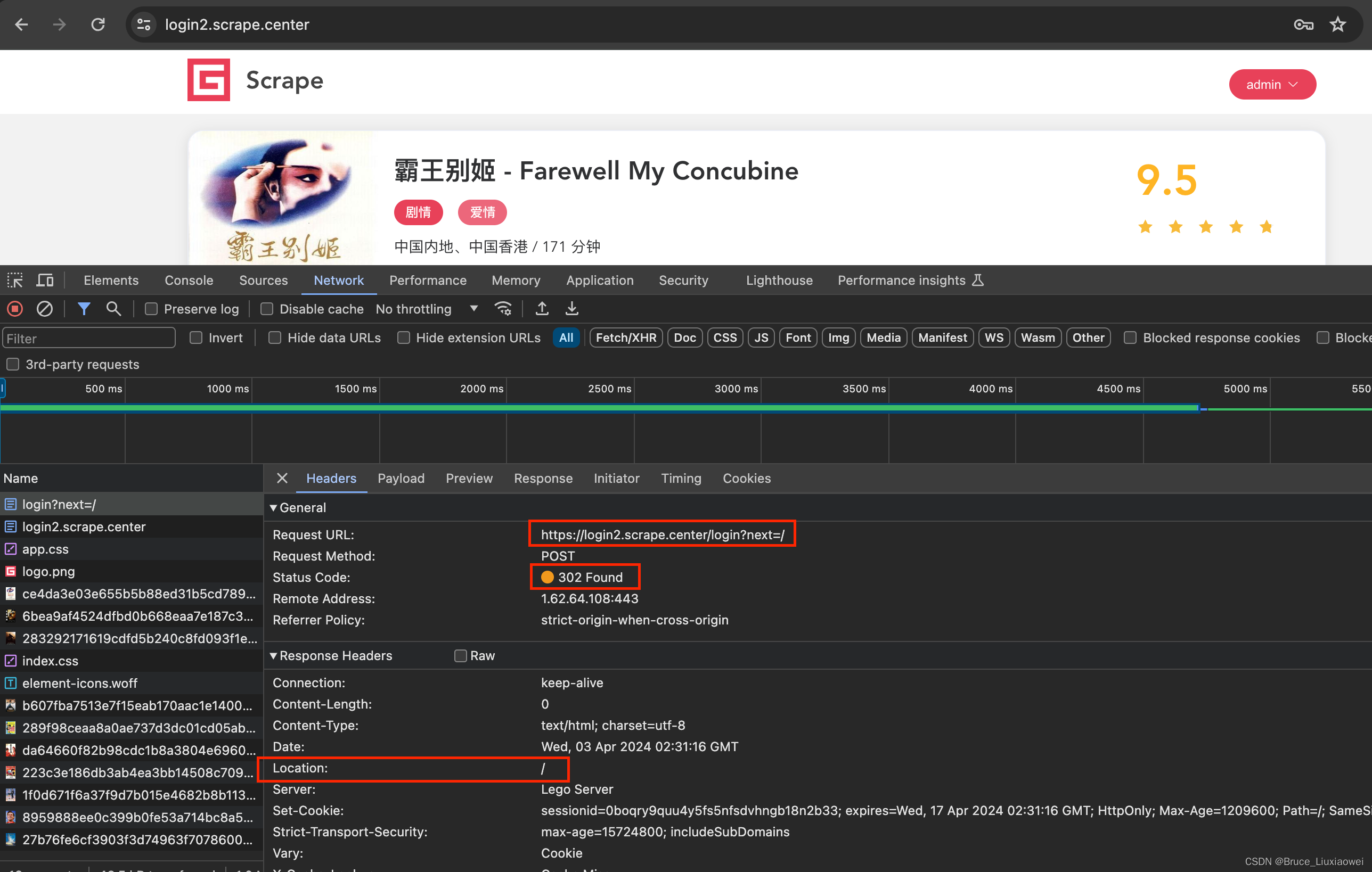
Task: Click the Filter text input field
Action: [x=88, y=339]
